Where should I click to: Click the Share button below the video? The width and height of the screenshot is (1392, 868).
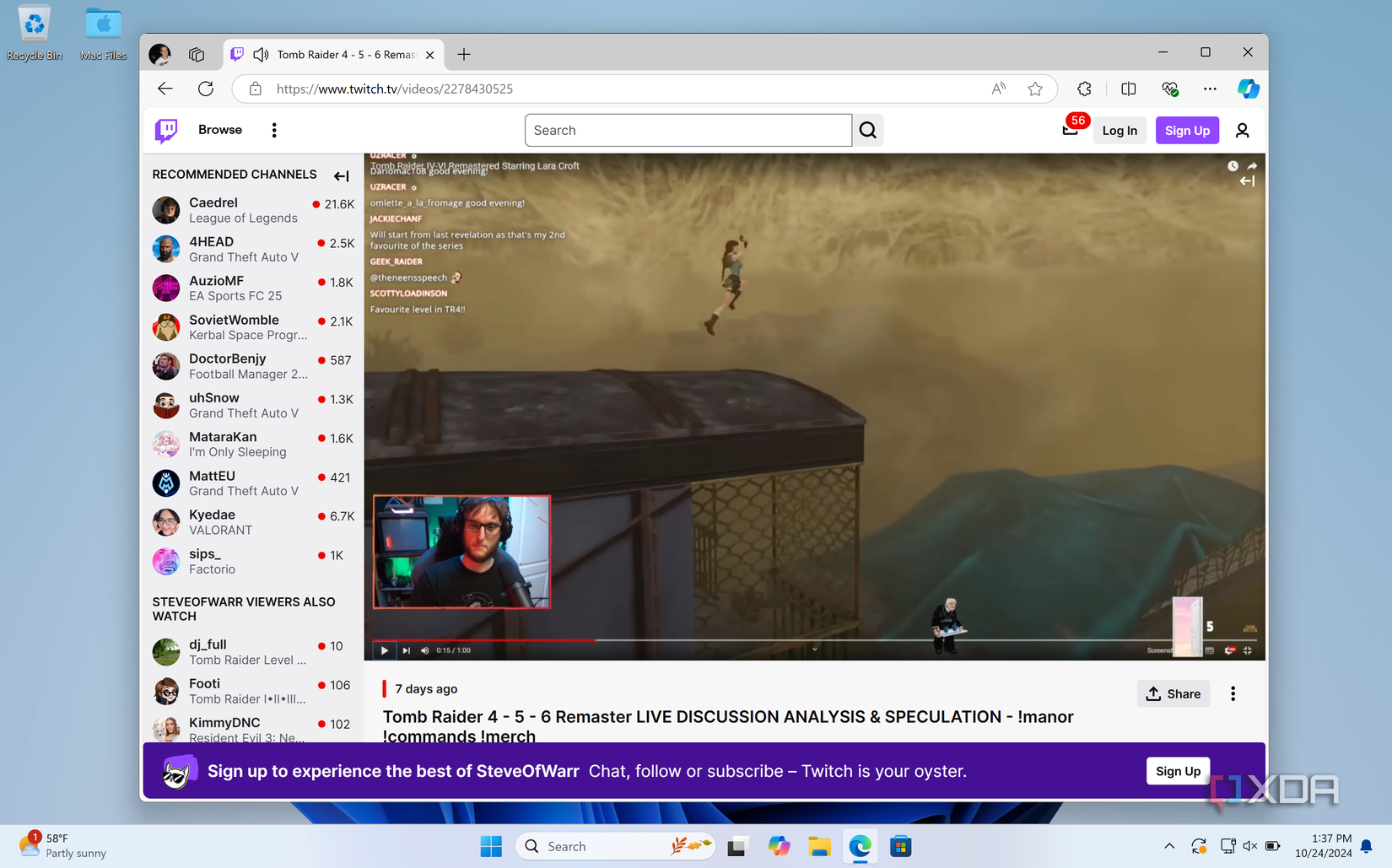[1173, 693]
